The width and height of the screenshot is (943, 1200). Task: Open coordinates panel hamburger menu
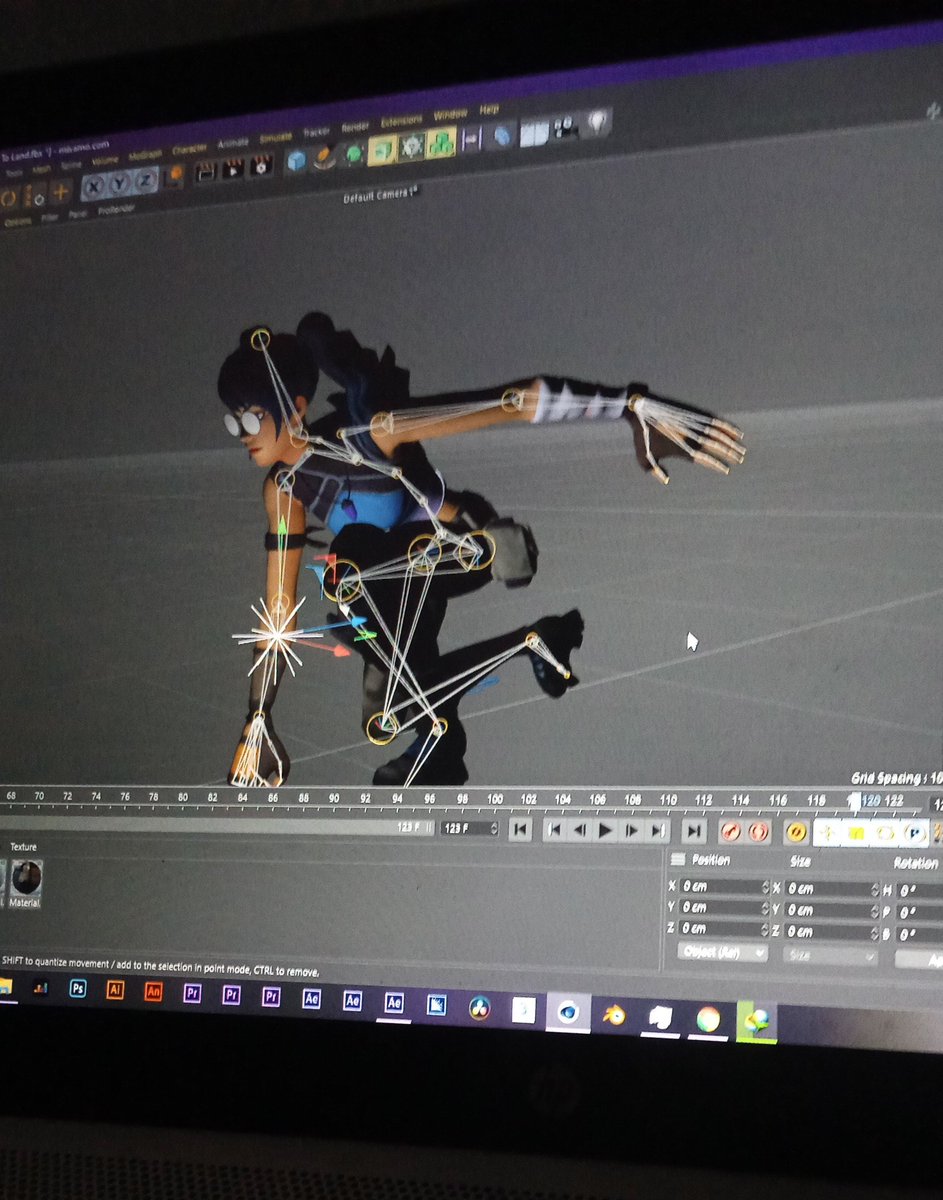click(677, 859)
